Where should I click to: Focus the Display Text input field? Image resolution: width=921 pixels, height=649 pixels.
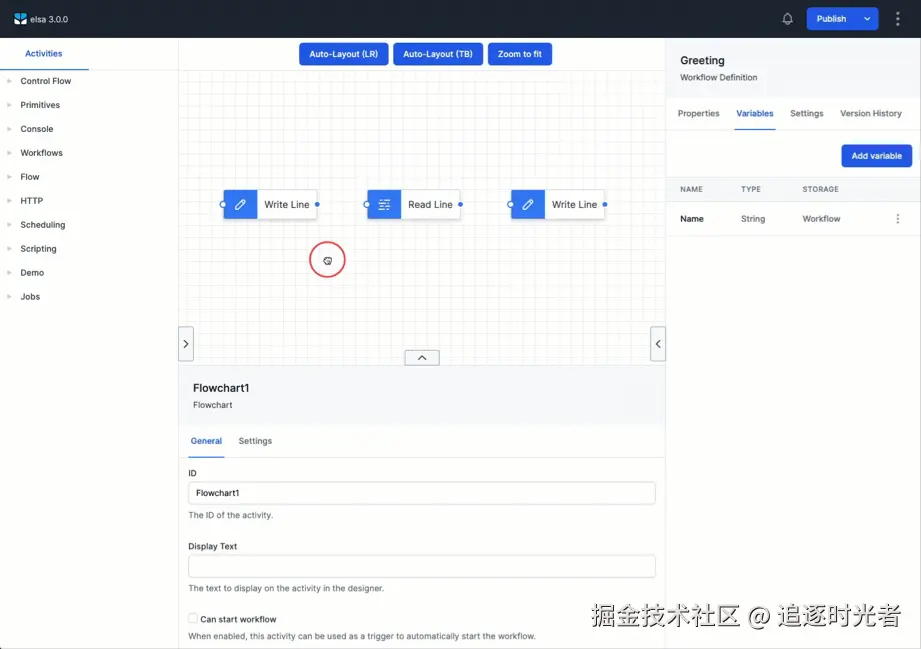tap(422, 566)
